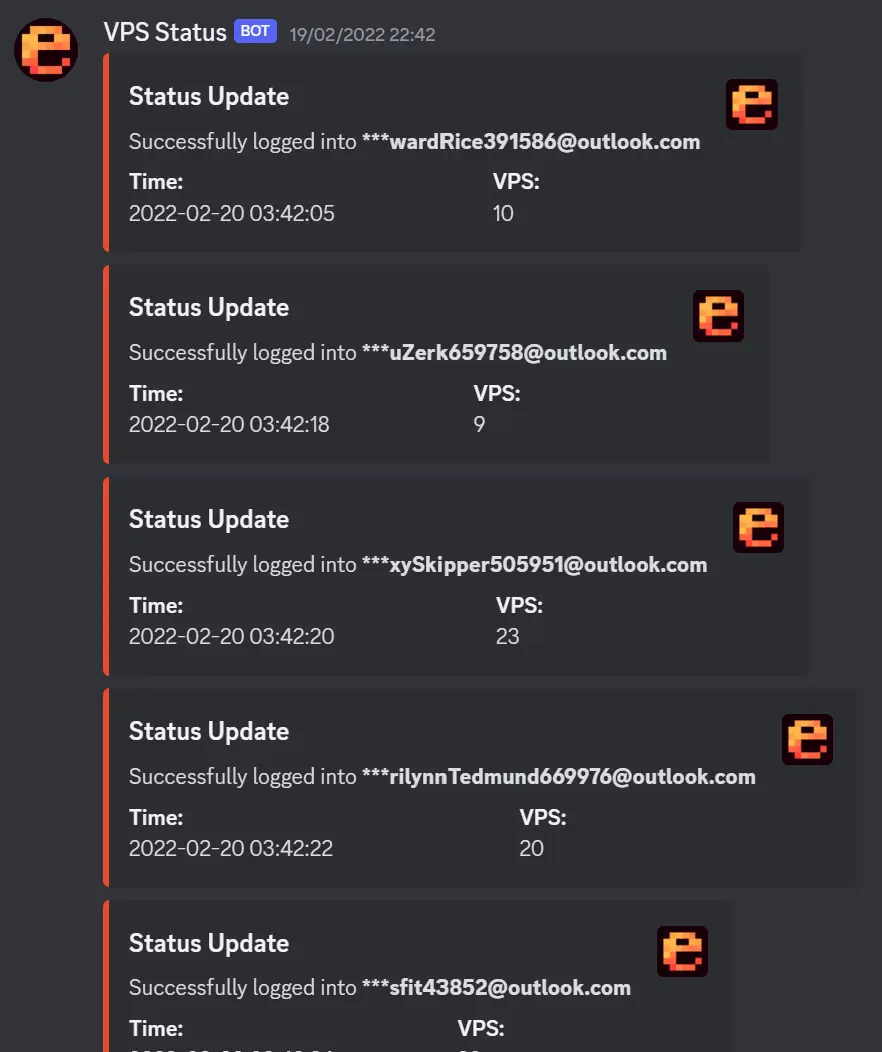The width and height of the screenshot is (882, 1052).
Task: Click the uZerk659758@outlook.com email text
Action: (514, 353)
